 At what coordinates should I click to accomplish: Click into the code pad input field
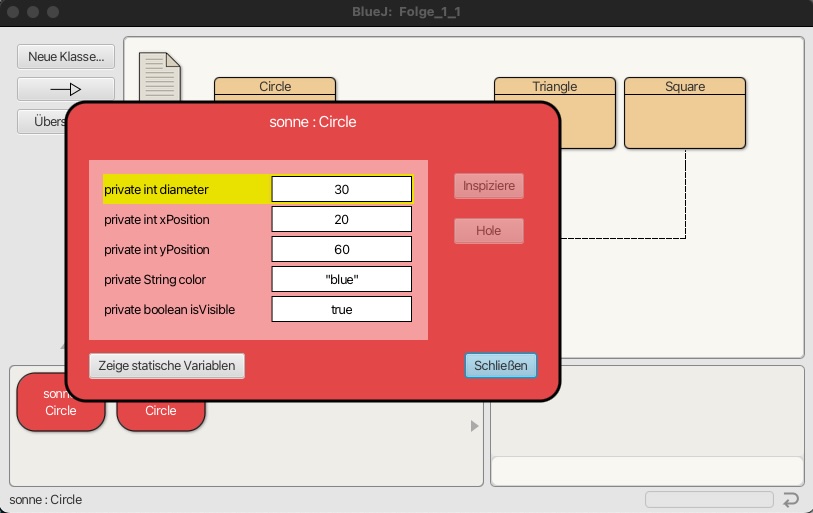(646, 470)
